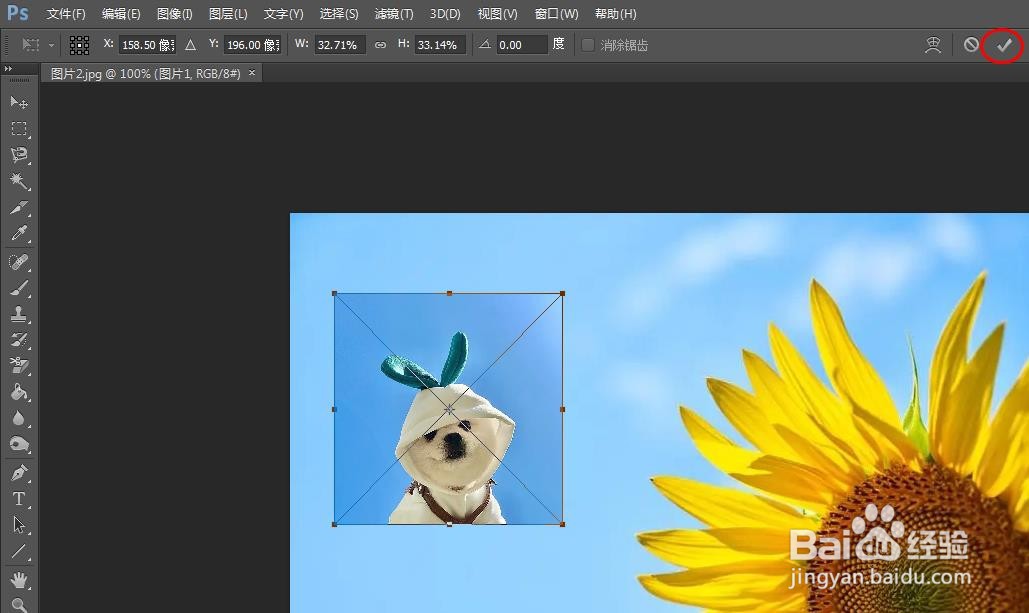Toggle the maintain aspect ratio link

380,45
